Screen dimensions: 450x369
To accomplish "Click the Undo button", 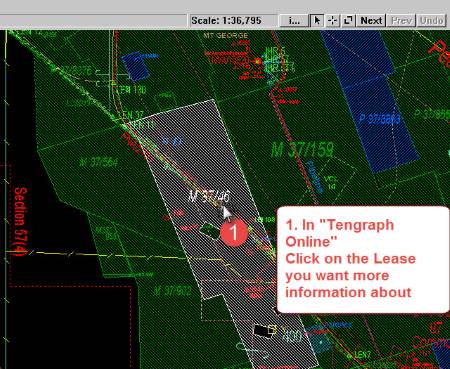I will 431,21.
